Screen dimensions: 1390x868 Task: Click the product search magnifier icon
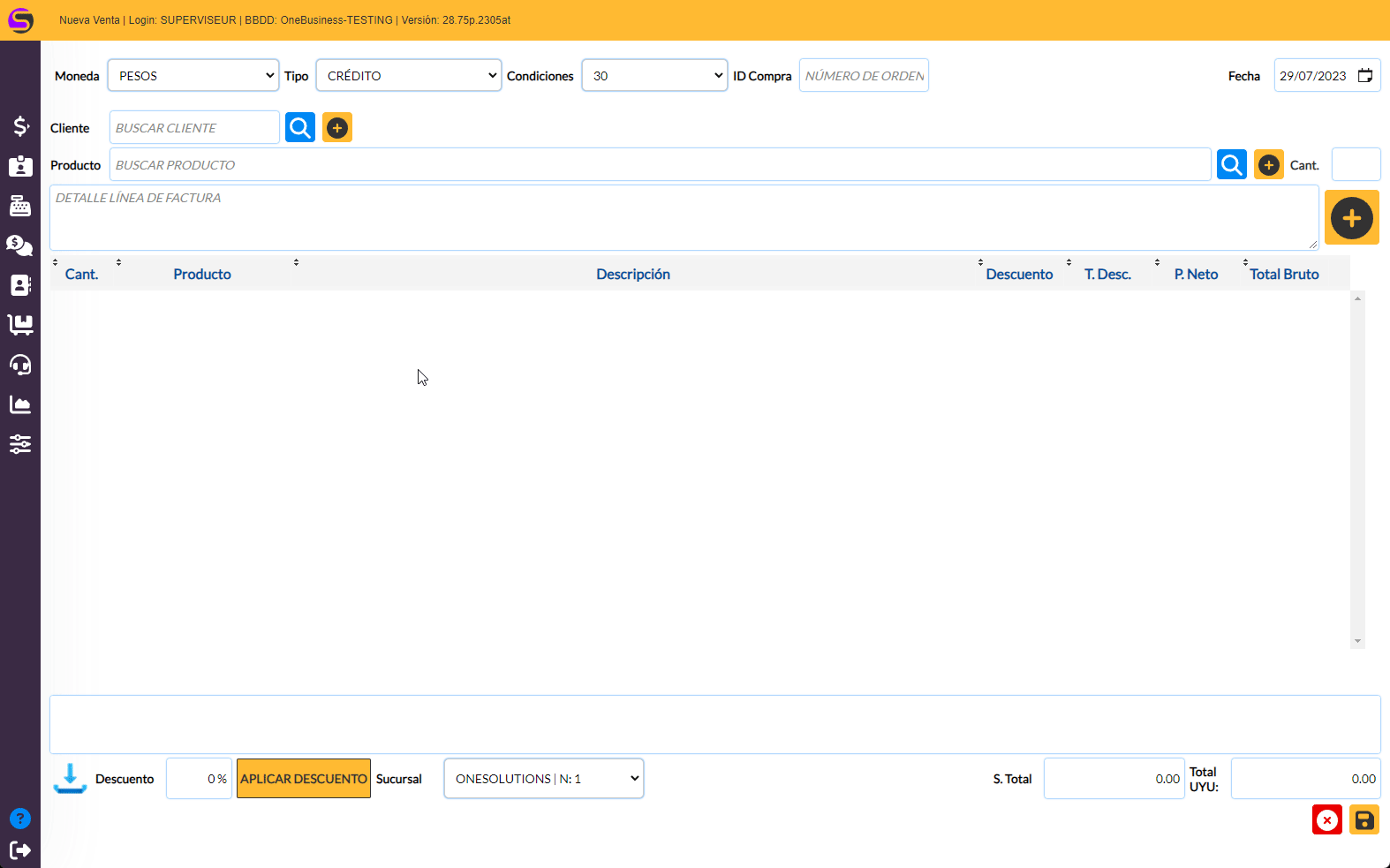[x=1231, y=164]
